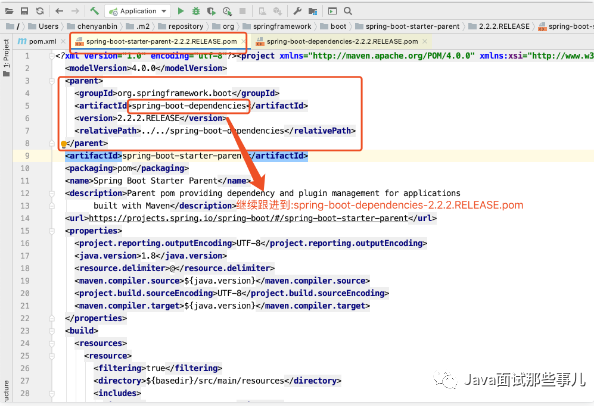Viewport: 605px width, 406px height.
Task: Open the Project tool window side tab
Action: coord(6,58)
